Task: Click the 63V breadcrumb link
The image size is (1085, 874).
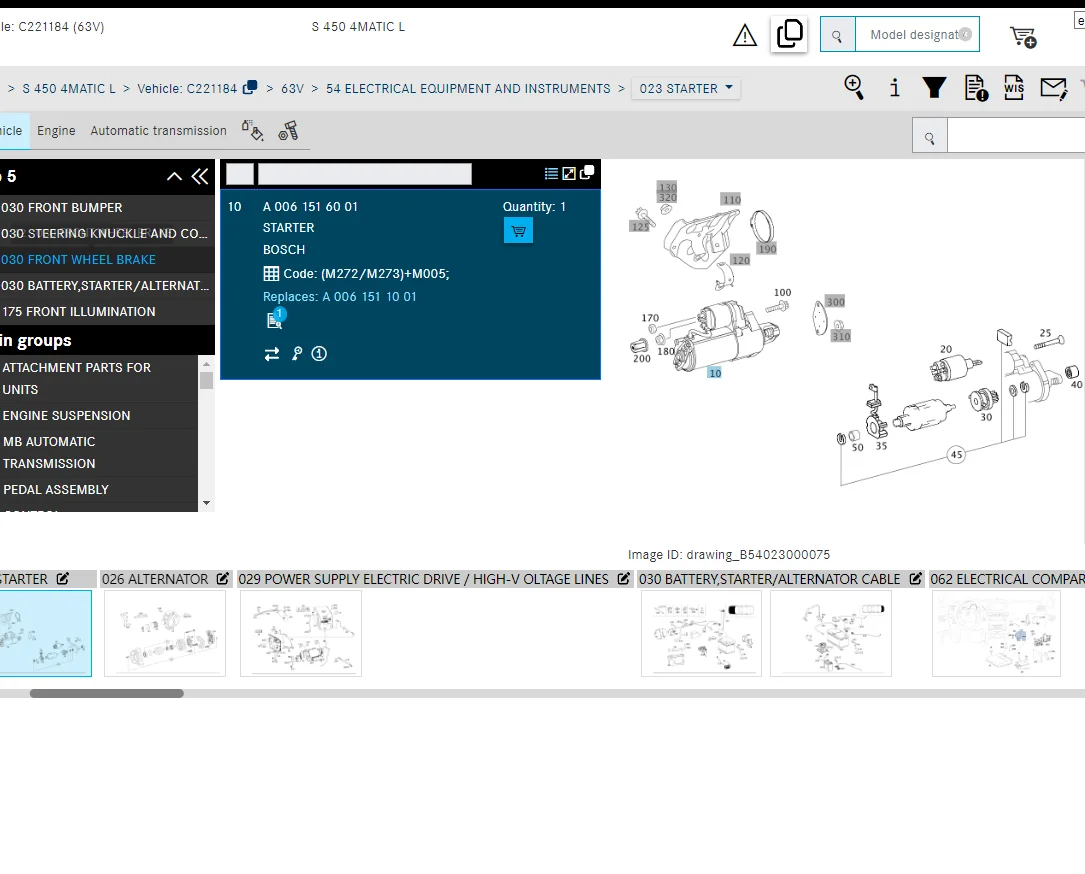Action: pyautogui.click(x=292, y=88)
